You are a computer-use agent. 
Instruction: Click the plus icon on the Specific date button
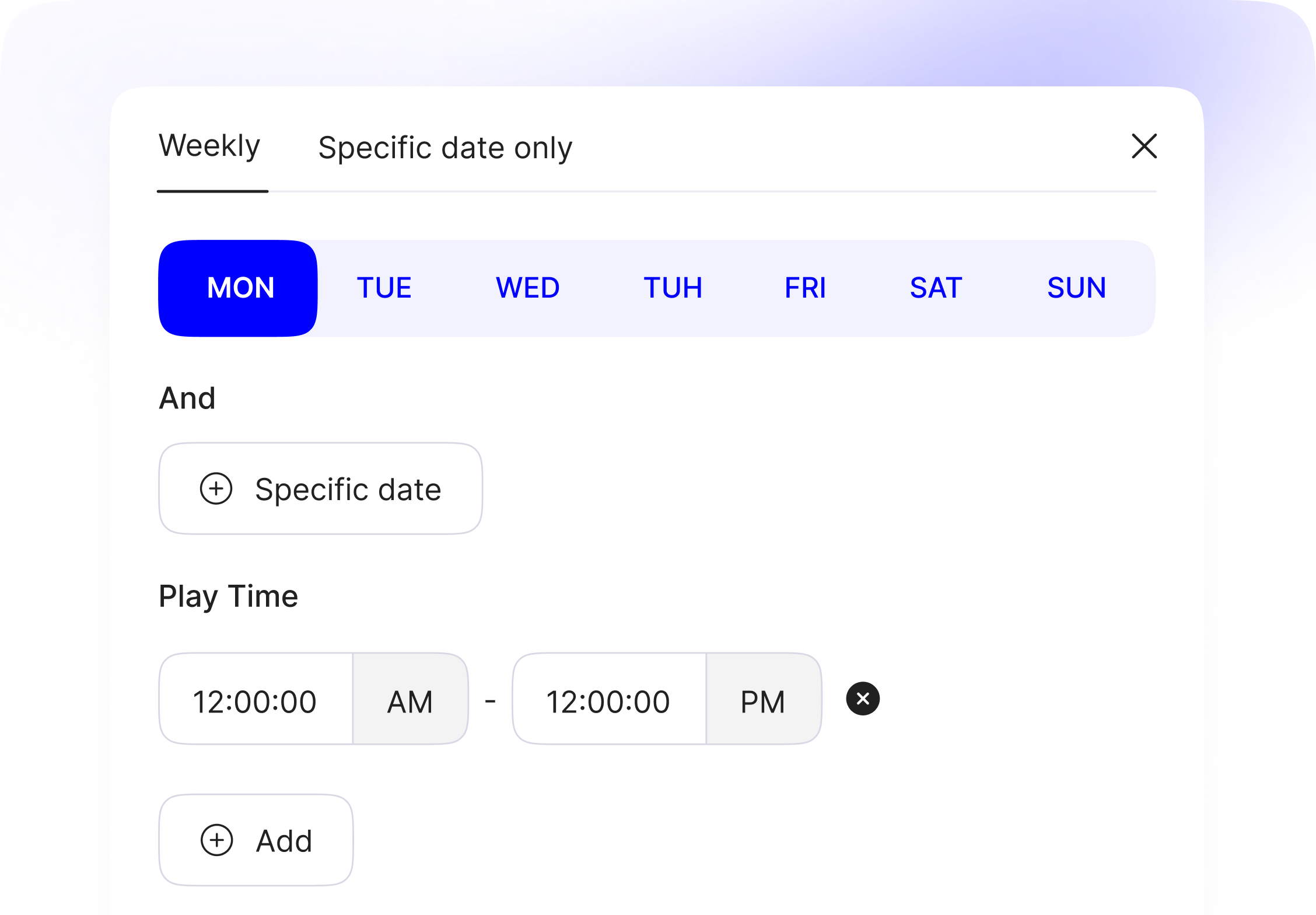tap(216, 488)
